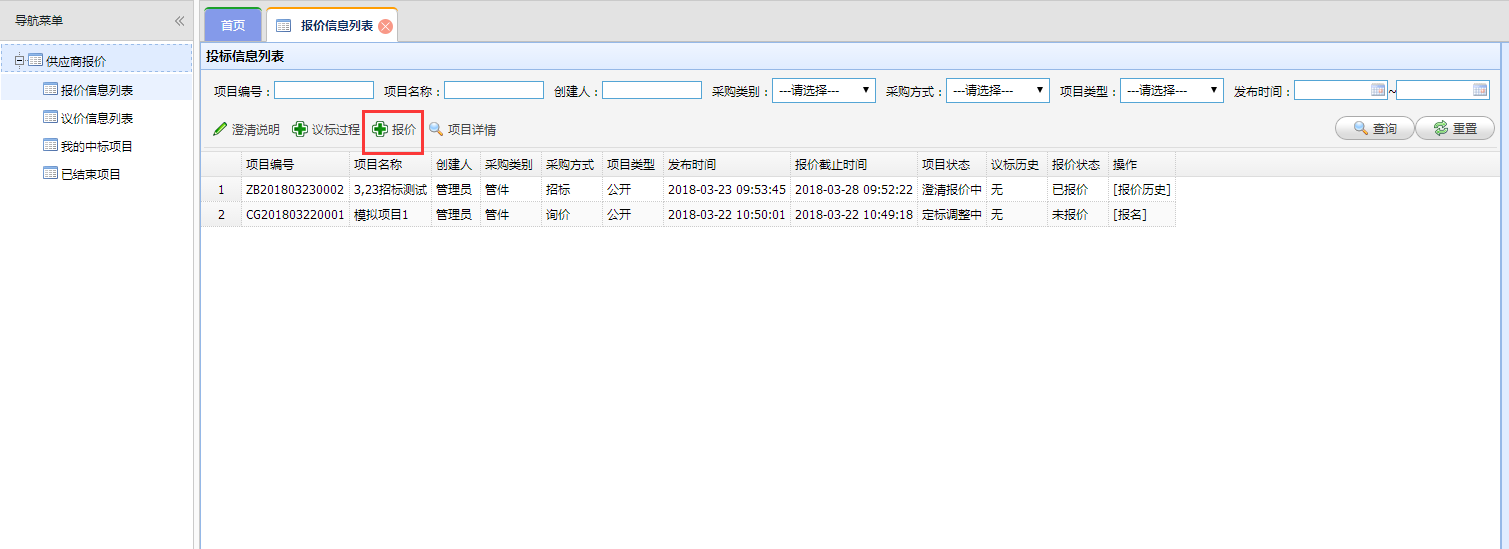Collapse the 供应商报价 tree node

(x=19, y=61)
